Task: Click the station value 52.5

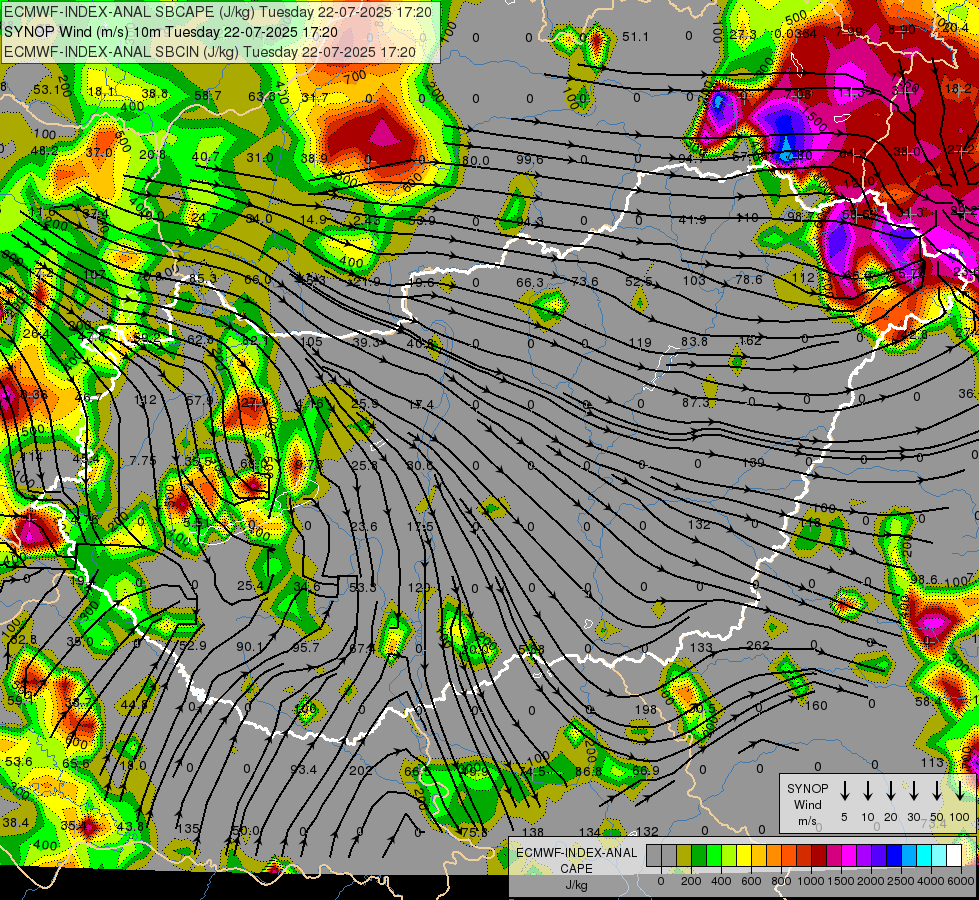Action: [x=639, y=282]
